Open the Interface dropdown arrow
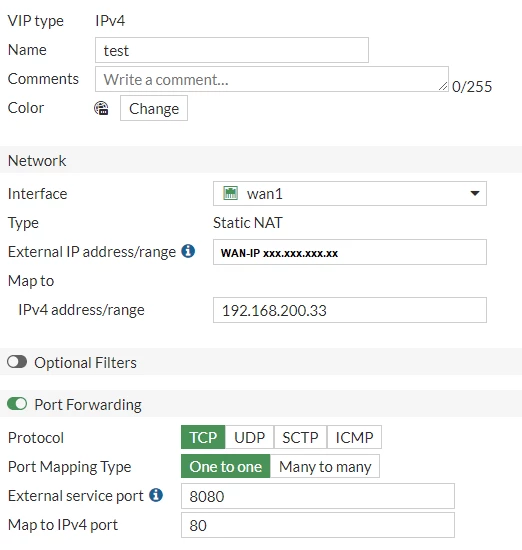Image resolution: width=522 pixels, height=550 pixels. (x=475, y=193)
